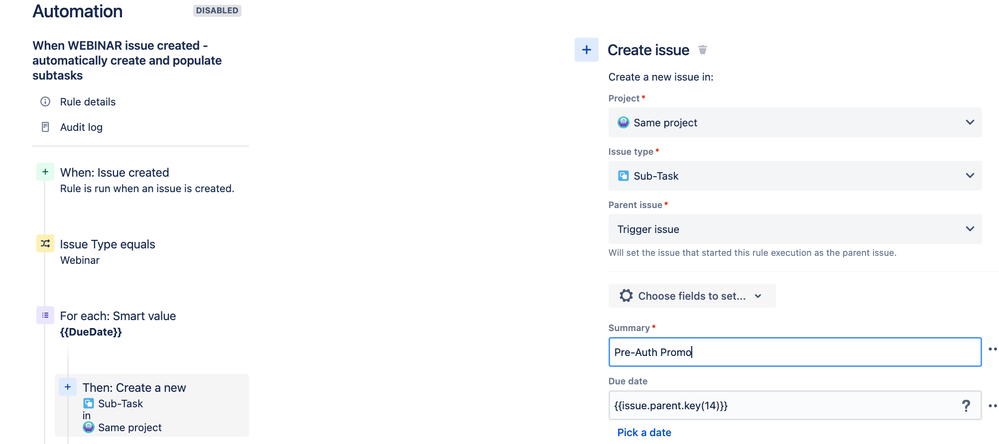Open the more options dots next to Due date
This screenshot has height=444, width=999.
(x=993, y=405)
